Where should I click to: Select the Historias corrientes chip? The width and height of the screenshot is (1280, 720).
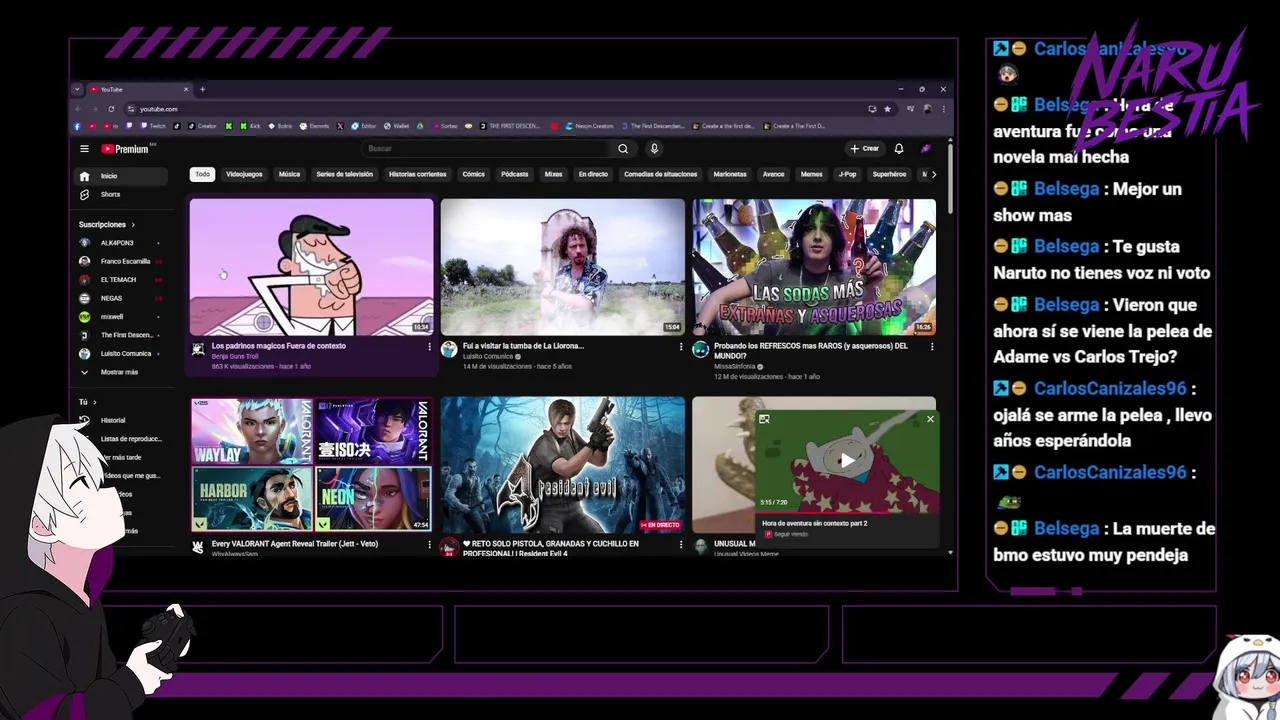(417, 174)
